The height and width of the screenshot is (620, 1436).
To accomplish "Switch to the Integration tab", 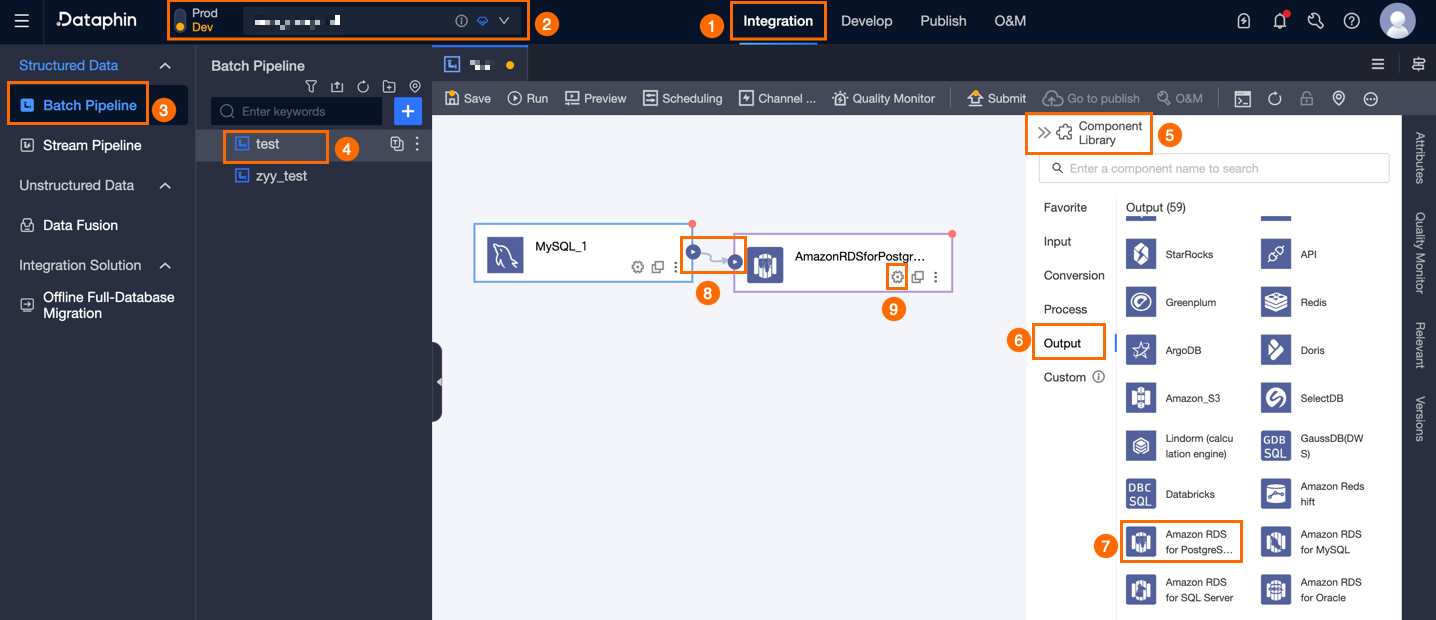I will (778, 21).
